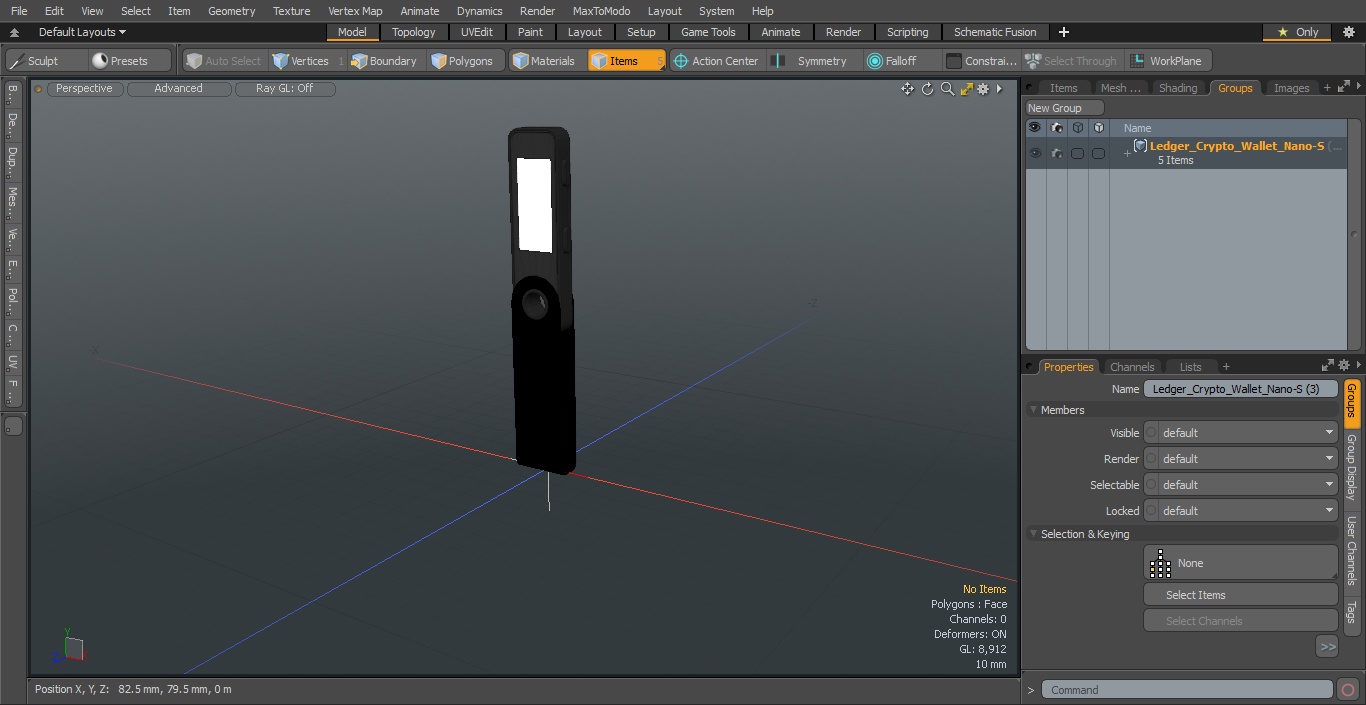Viewport: 1366px width, 705px height.
Task: Click the layout home arrow icon
Action: tap(14, 32)
